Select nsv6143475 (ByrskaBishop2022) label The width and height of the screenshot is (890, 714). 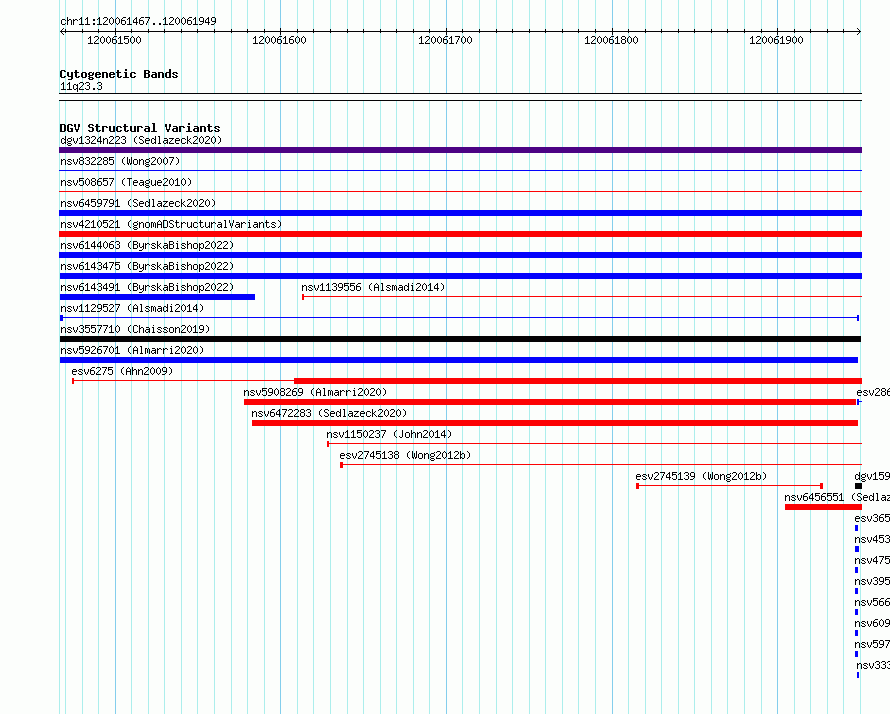[147, 266]
